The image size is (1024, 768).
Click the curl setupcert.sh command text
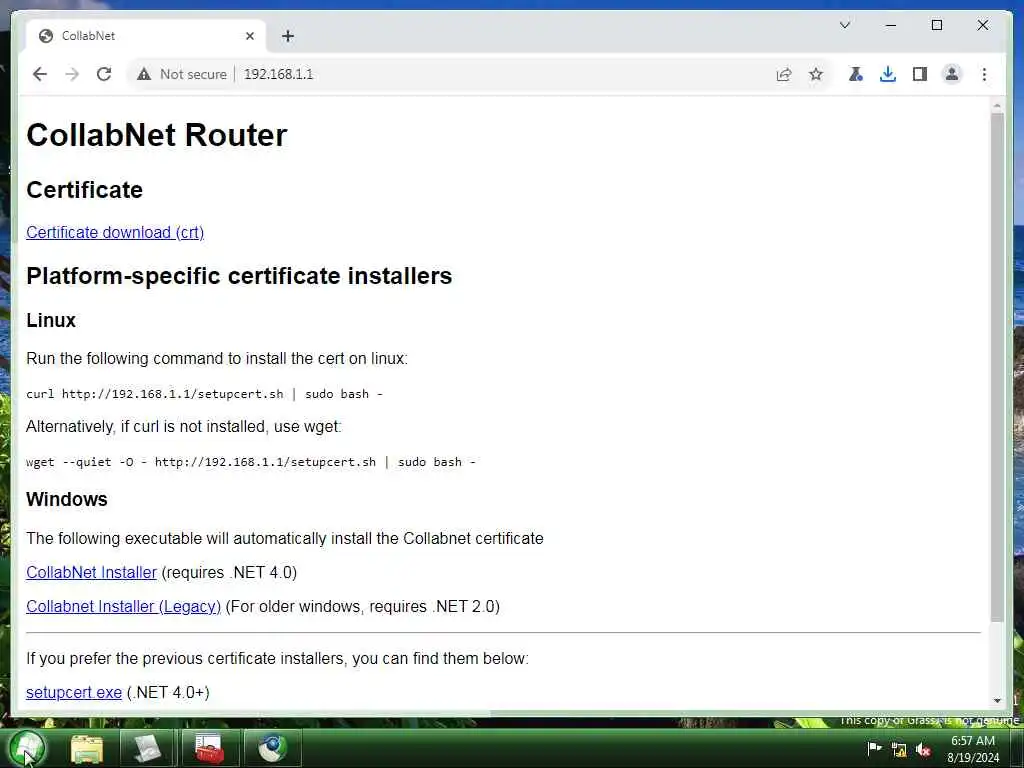pos(204,394)
